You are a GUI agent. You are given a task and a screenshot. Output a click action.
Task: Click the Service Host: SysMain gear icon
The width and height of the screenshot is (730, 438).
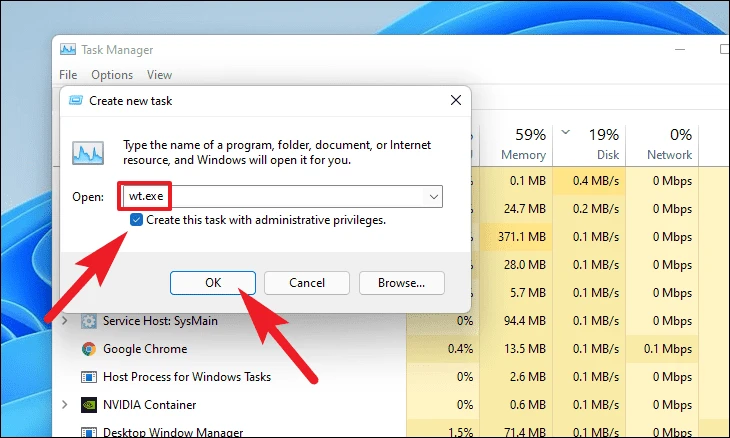89,321
